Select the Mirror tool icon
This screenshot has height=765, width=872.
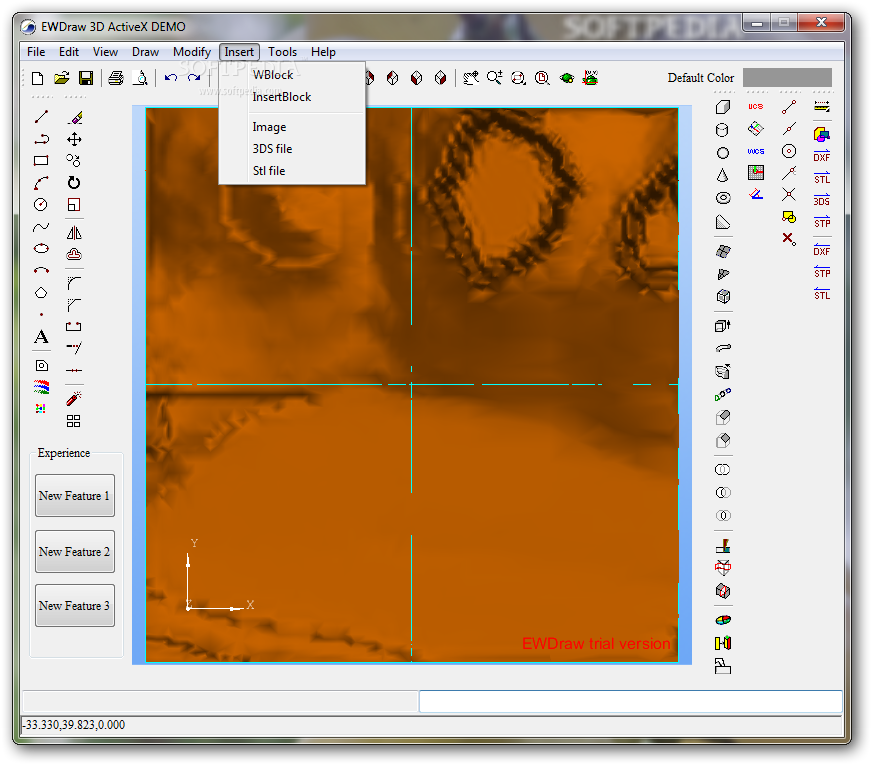click(74, 232)
